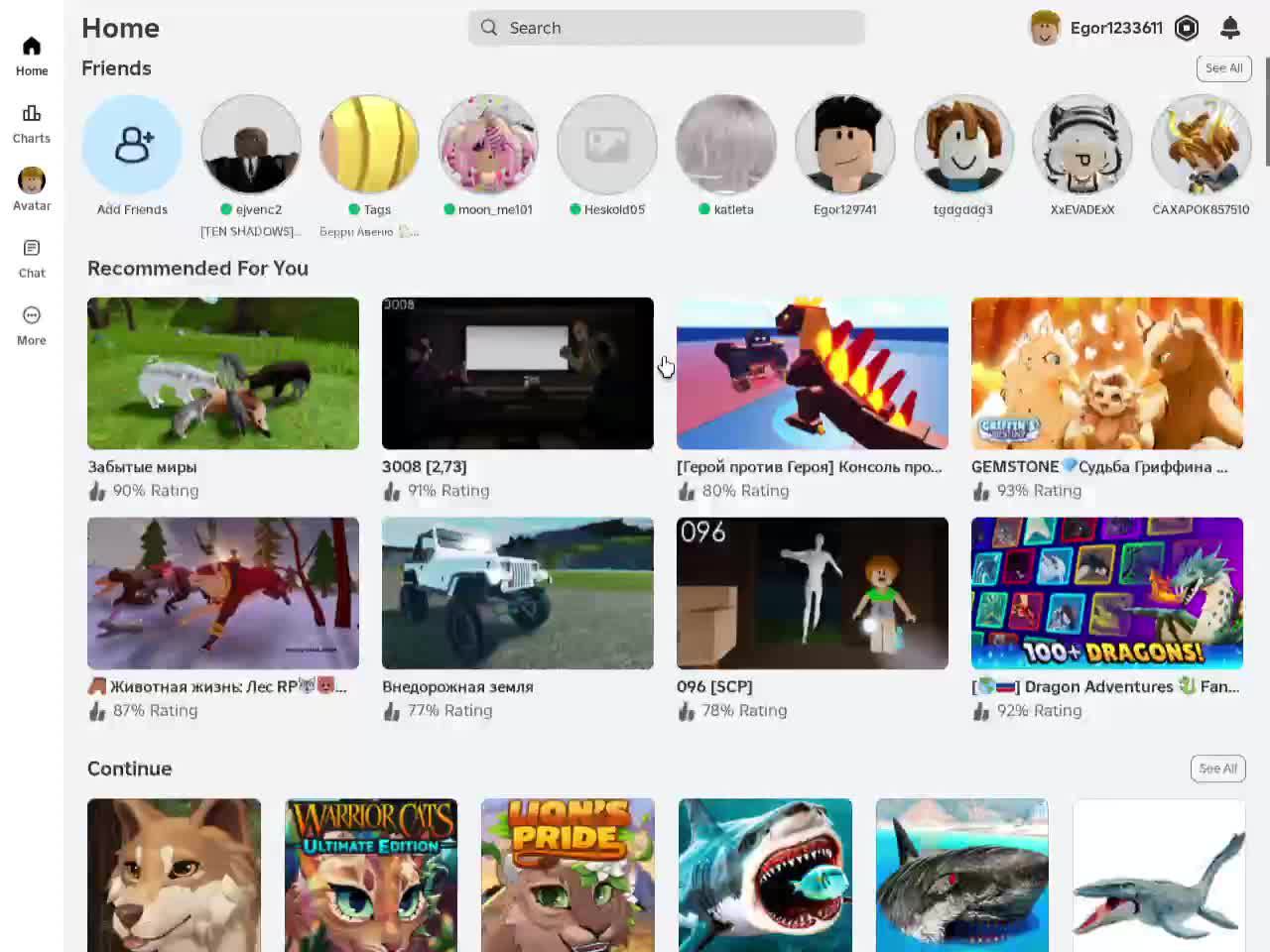Image resolution: width=1270 pixels, height=952 pixels.
Task: Open the open-mouthed shark game tile
Action: [x=765, y=875]
